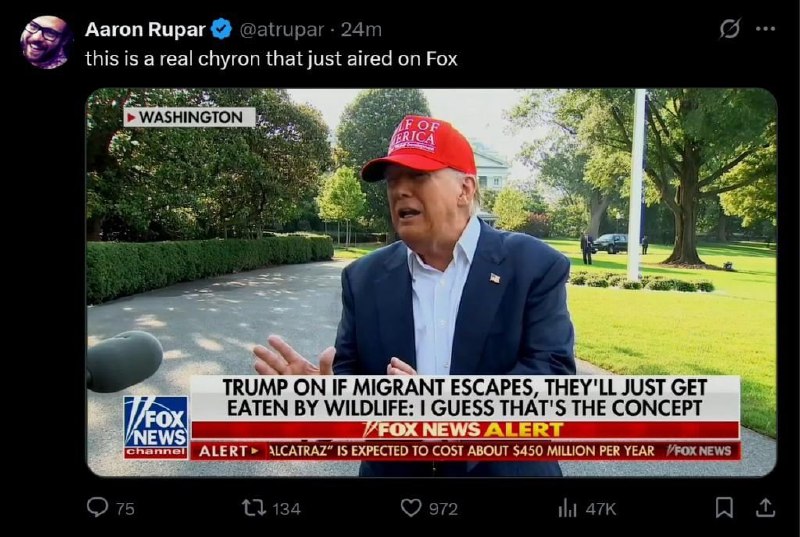Open the @atrupar handle link
800x537 pixels.
click(281, 30)
